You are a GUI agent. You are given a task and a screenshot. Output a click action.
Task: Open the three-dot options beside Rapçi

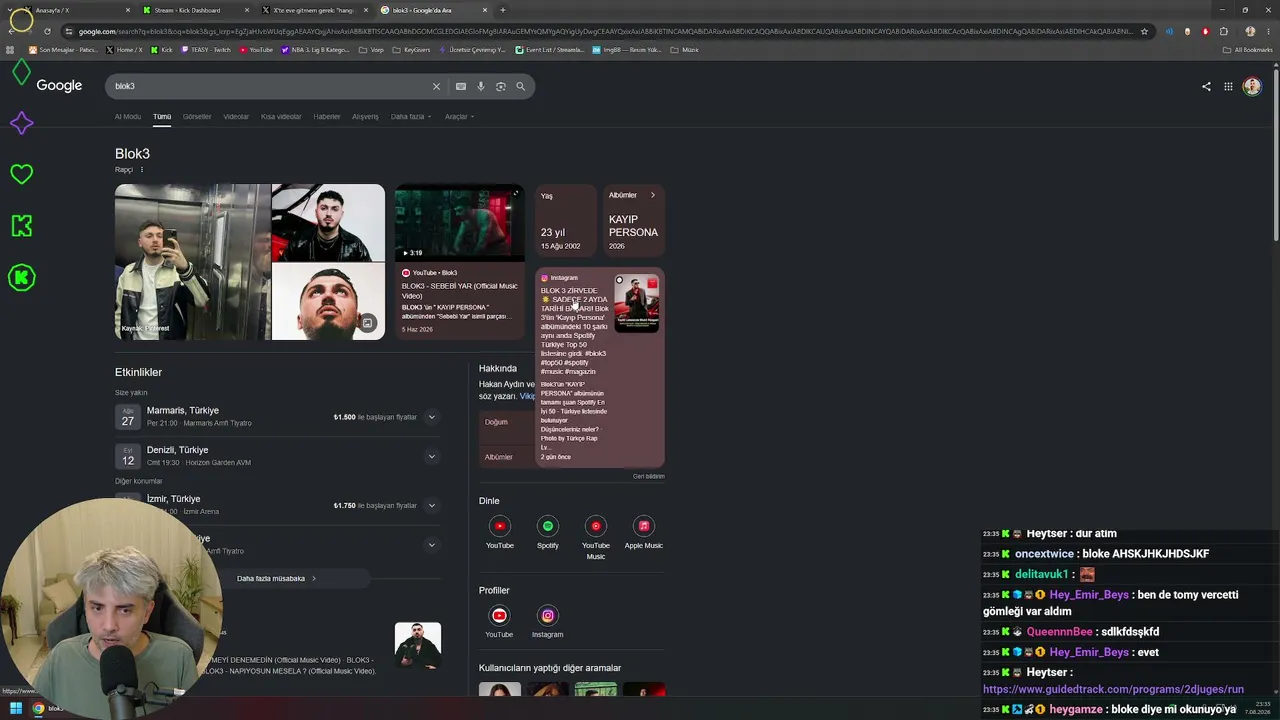141,170
